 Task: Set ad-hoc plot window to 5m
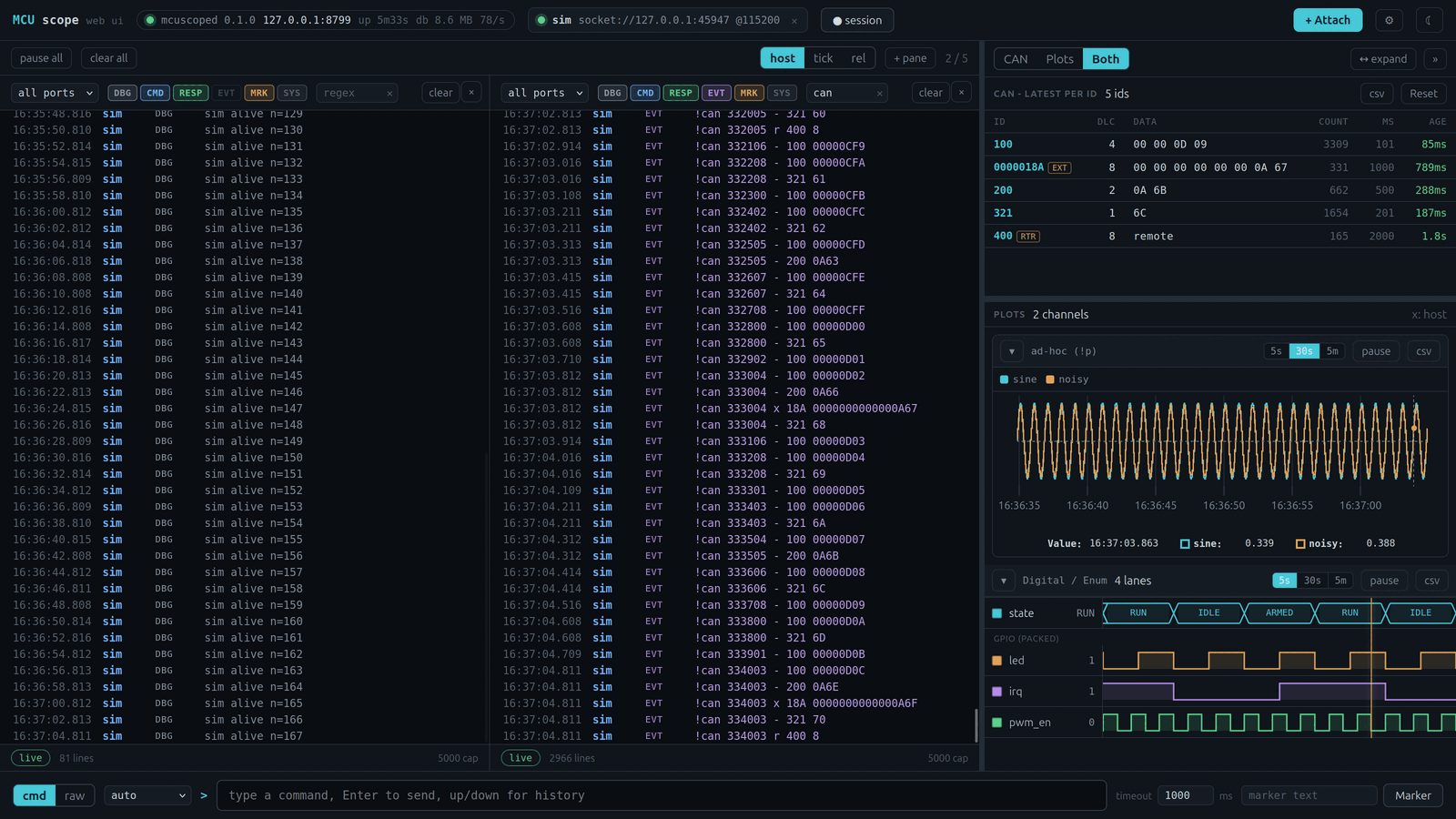tap(1332, 351)
